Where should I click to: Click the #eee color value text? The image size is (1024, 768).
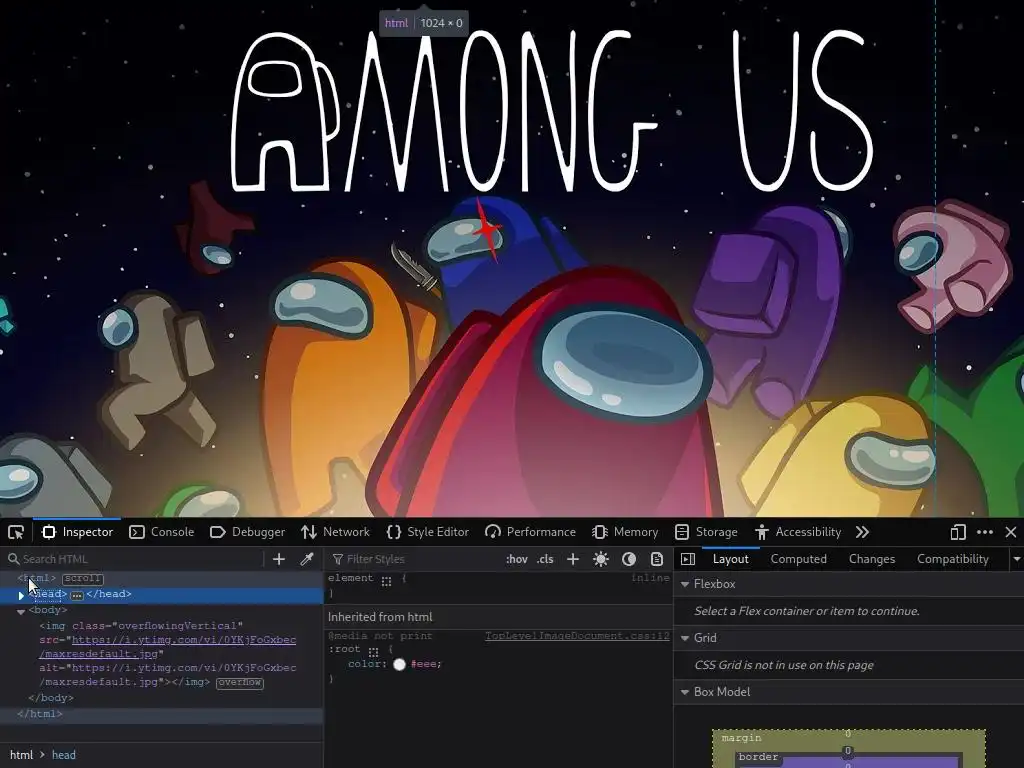pos(425,664)
